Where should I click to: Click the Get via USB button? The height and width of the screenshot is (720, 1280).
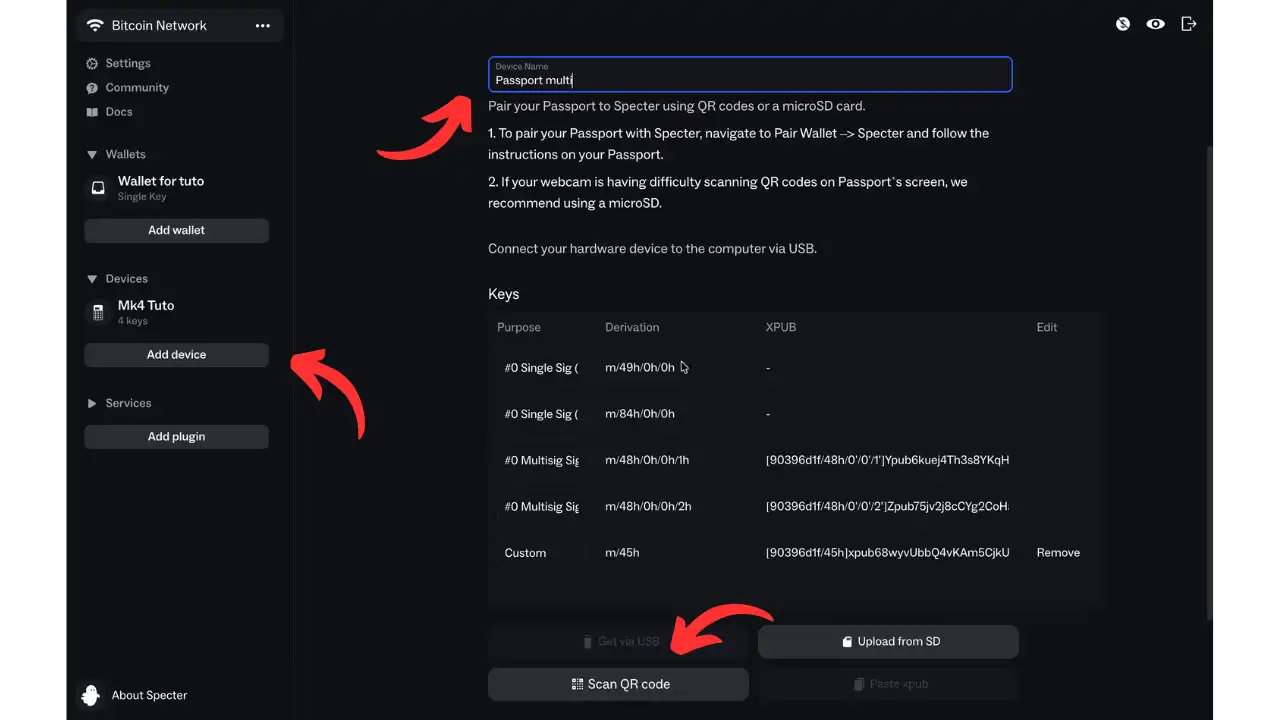pos(618,642)
